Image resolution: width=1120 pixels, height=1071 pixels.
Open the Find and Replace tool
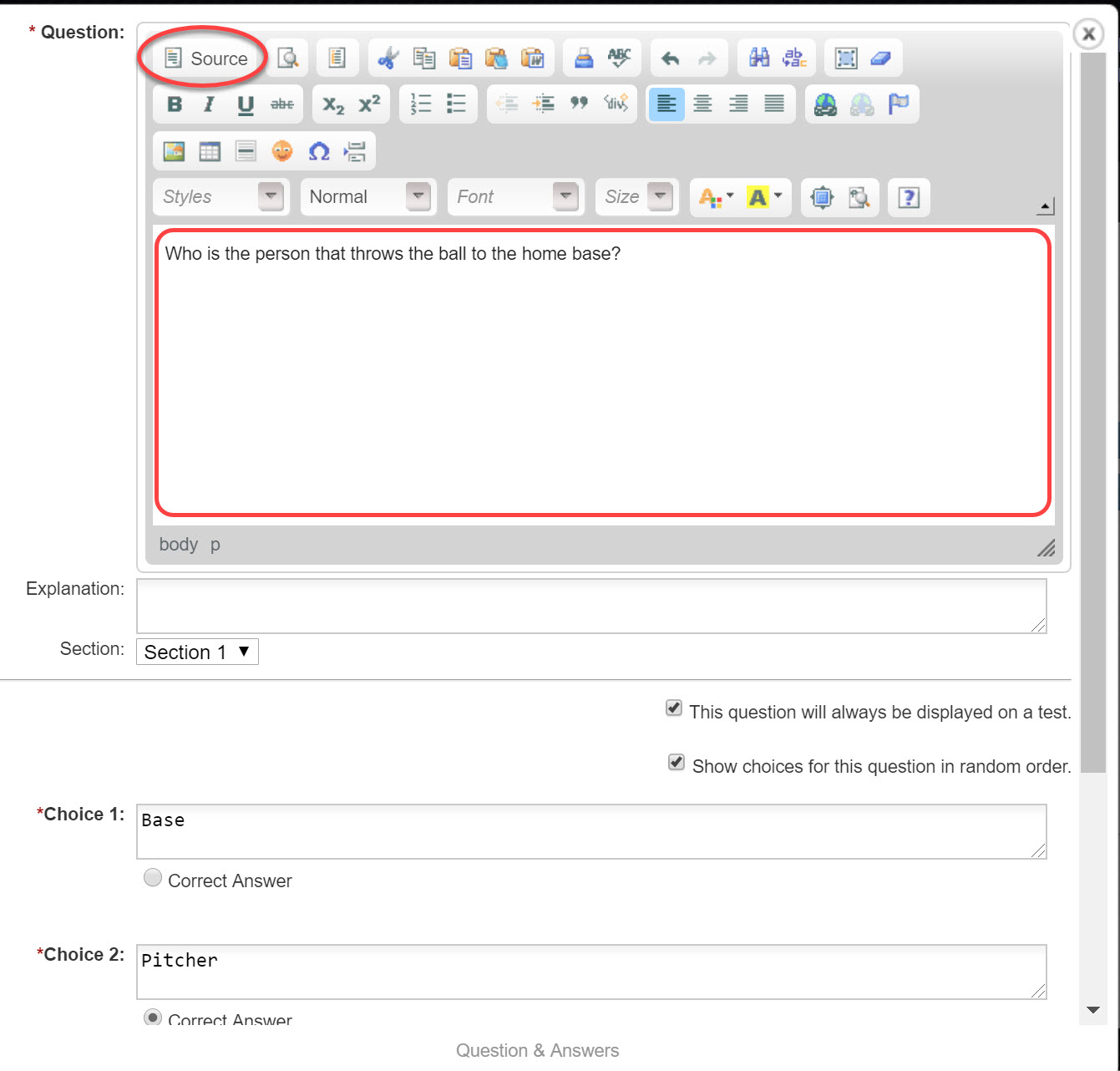tap(758, 58)
